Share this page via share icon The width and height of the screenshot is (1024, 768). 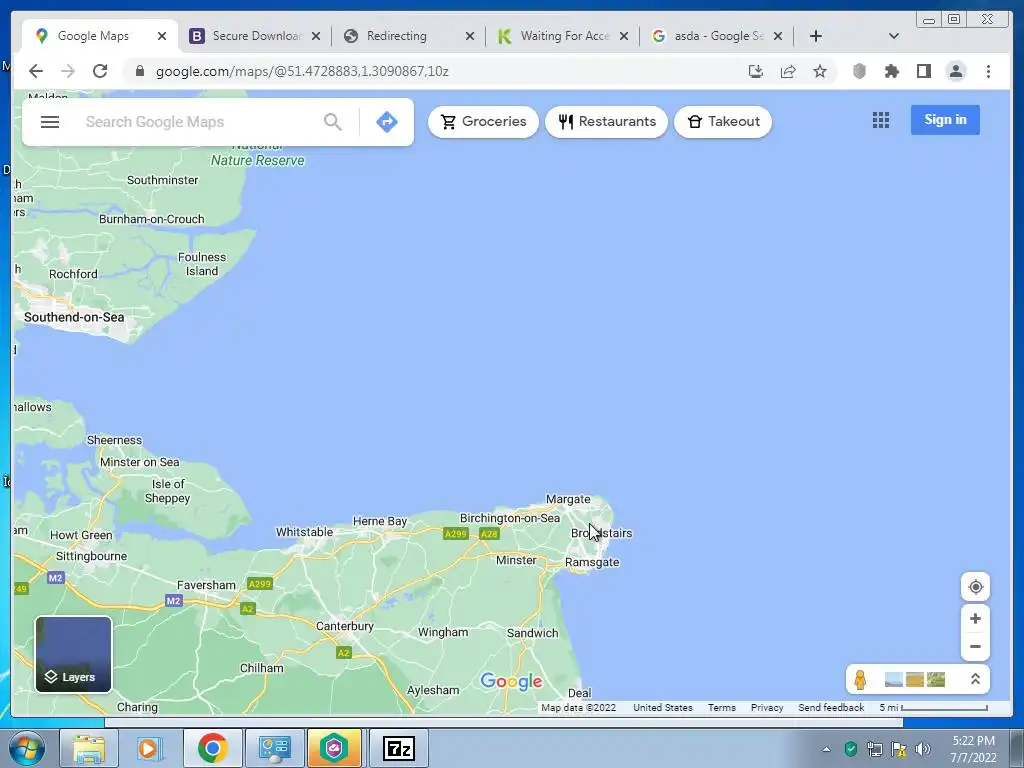[x=788, y=71]
